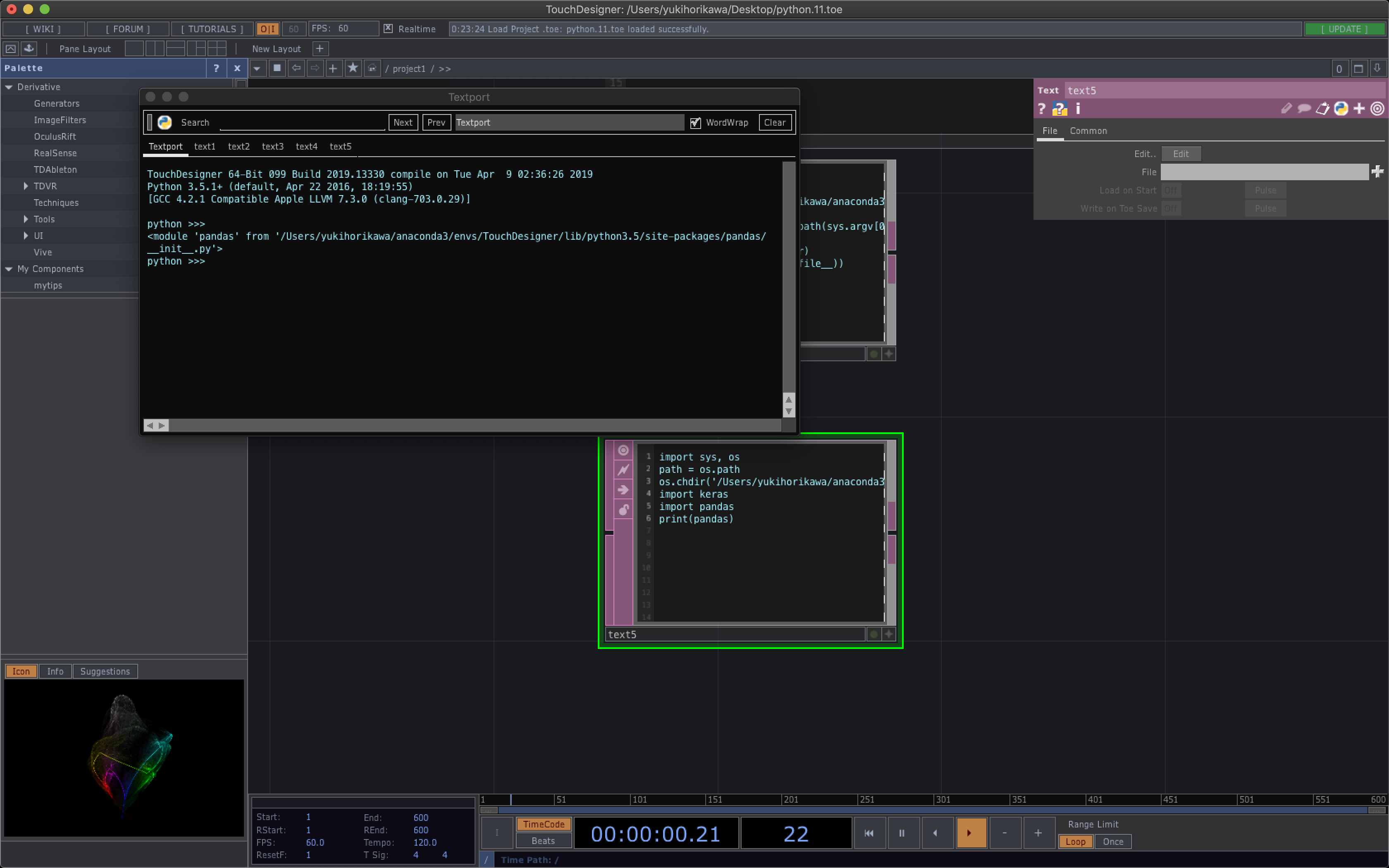Viewport: 1389px width, 868px height.
Task: Switch to the Common parameter tab
Action: click(1088, 131)
